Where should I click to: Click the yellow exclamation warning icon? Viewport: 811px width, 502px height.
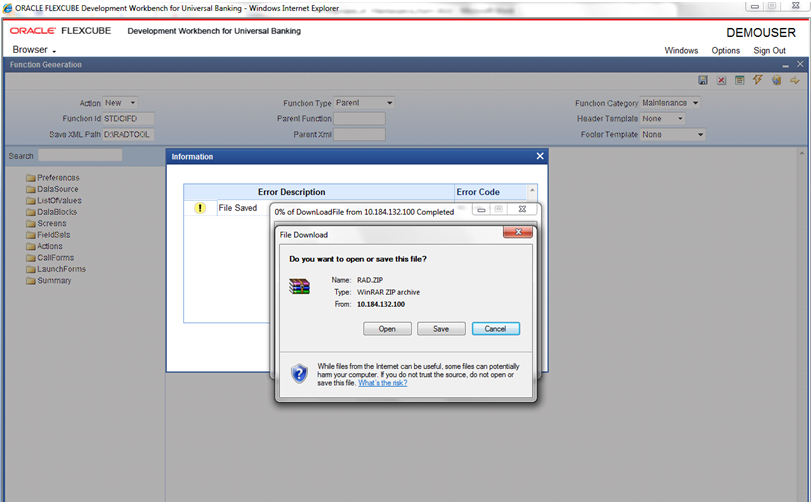pos(200,208)
